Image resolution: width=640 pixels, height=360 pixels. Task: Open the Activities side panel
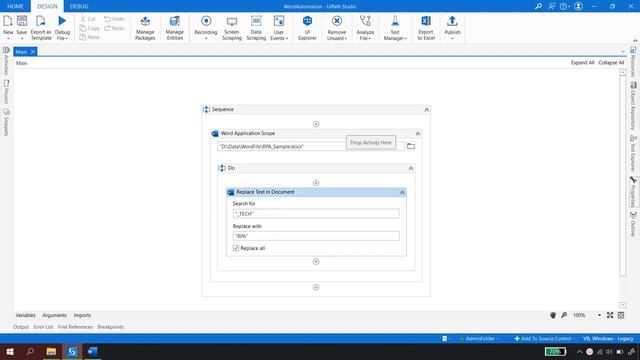tap(6, 60)
